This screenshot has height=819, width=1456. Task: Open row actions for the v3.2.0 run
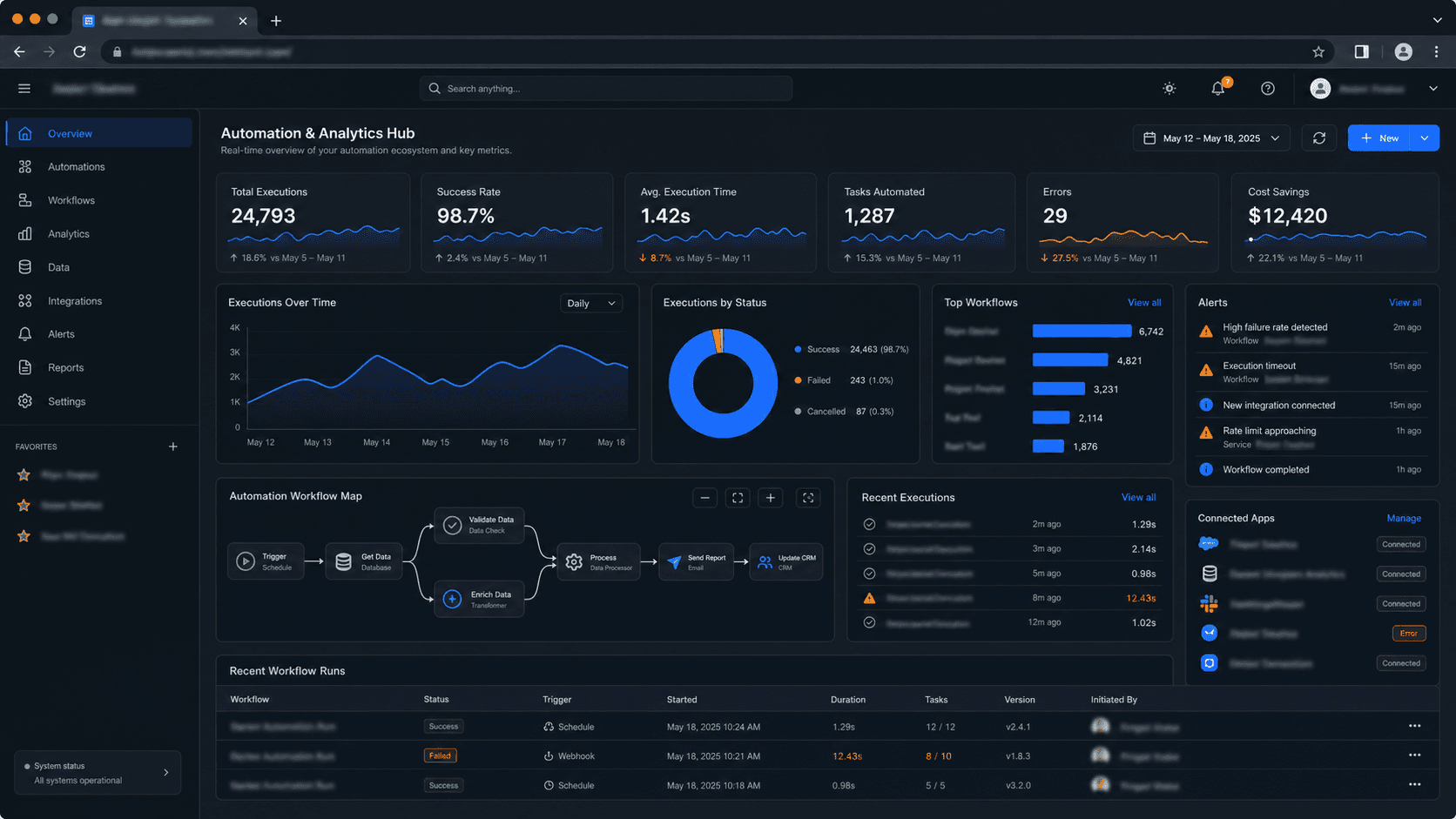click(1415, 785)
